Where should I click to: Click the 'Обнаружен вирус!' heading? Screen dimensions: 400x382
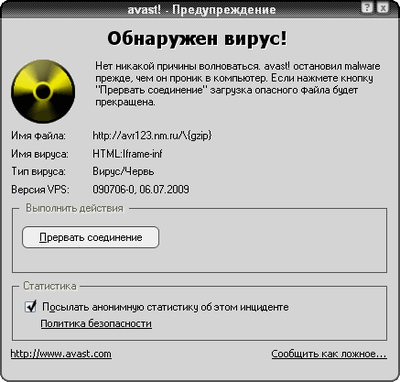(197, 39)
